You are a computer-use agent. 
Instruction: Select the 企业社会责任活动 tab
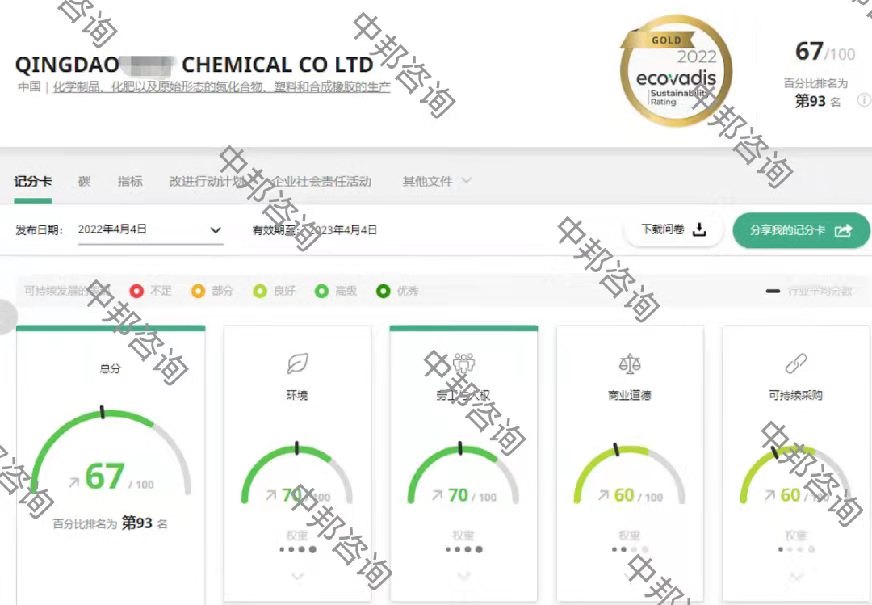(321, 181)
